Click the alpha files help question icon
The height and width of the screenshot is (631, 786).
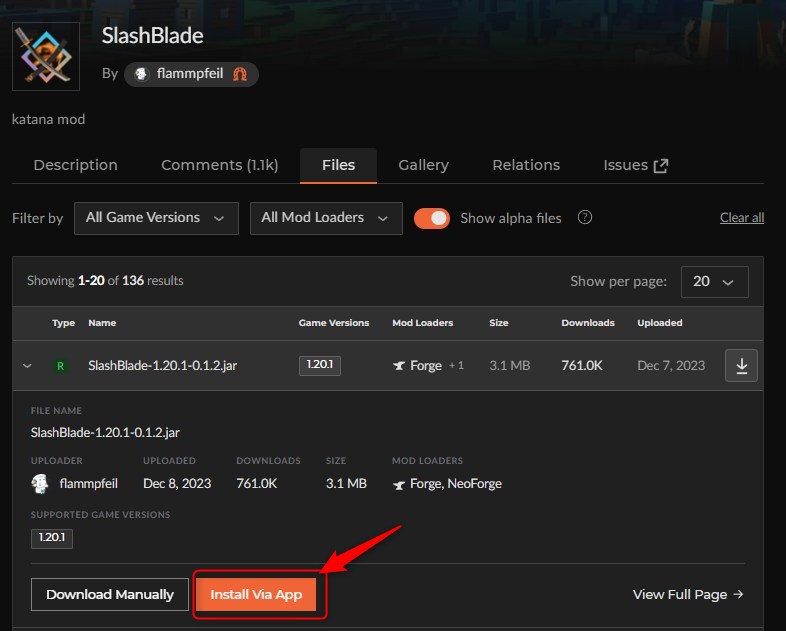pos(584,218)
